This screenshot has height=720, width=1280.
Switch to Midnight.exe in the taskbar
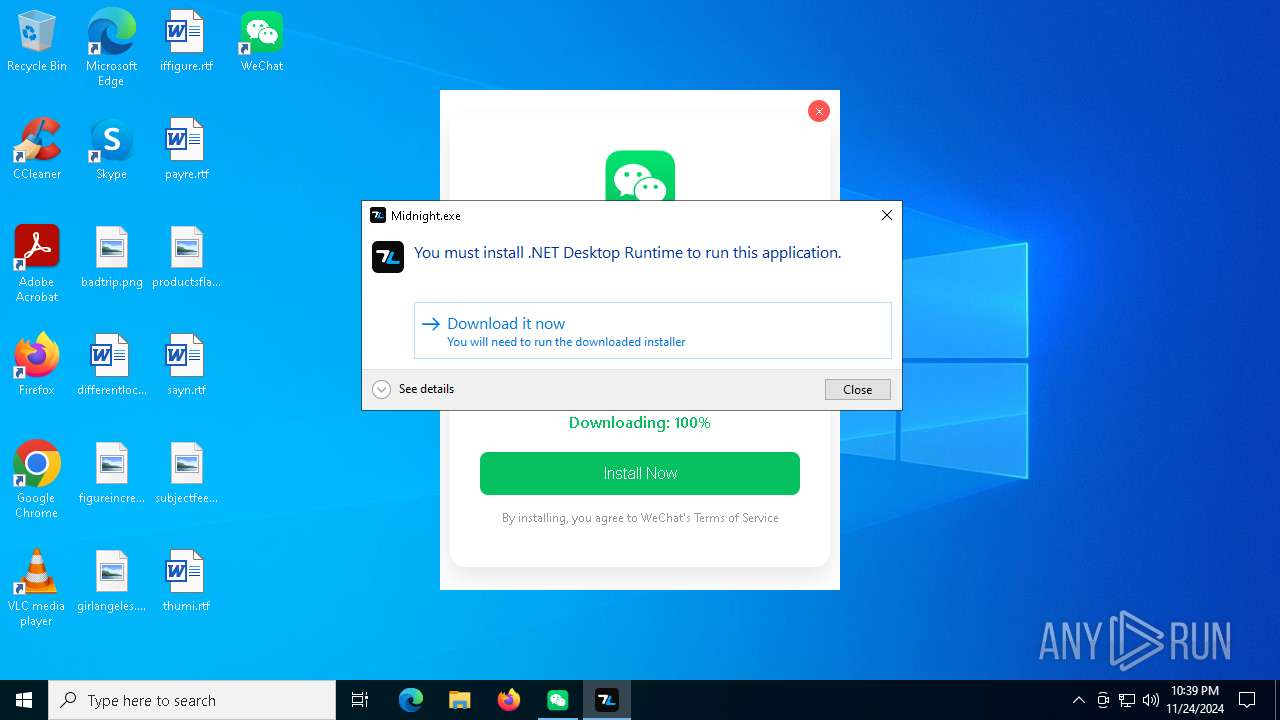tap(607, 700)
